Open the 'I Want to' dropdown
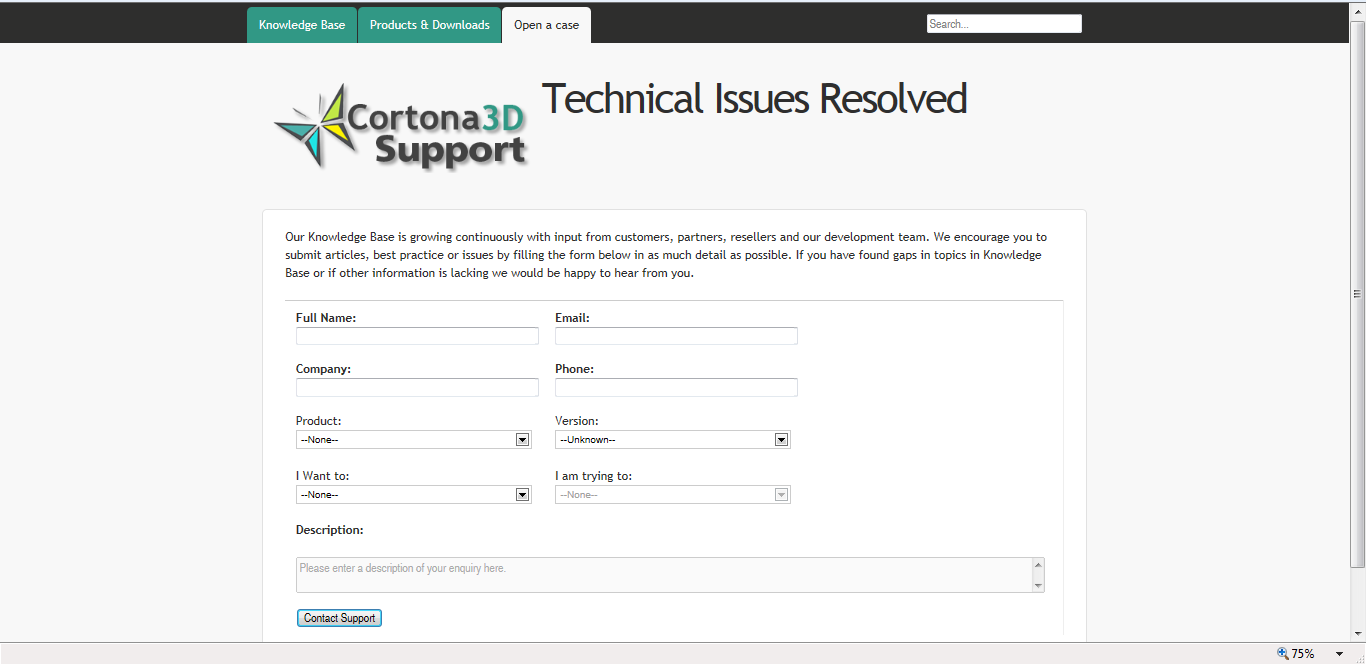This screenshot has height=664, width=1366. click(x=413, y=494)
